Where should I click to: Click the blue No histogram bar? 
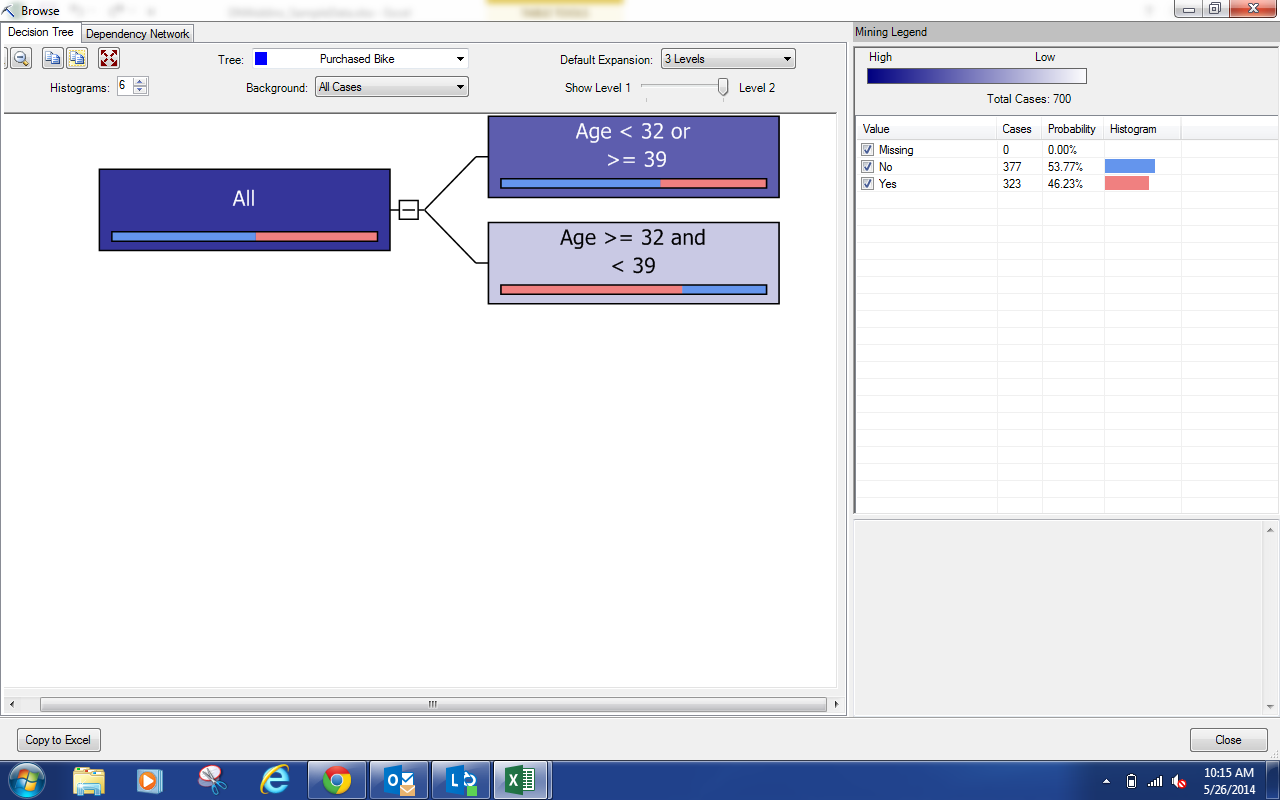pos(1129,166)
